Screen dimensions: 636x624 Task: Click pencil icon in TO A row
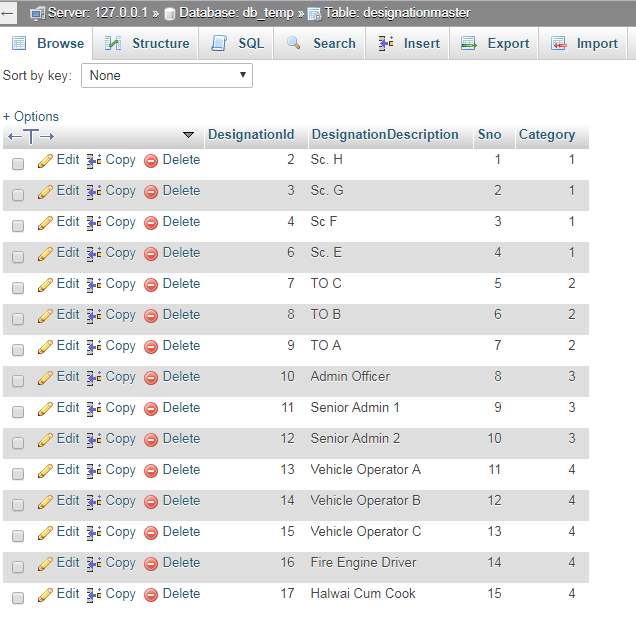click(x=45, y=346)
